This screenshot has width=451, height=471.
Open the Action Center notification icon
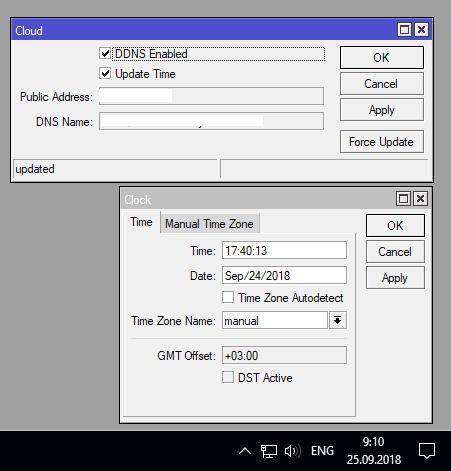(427, 451)
